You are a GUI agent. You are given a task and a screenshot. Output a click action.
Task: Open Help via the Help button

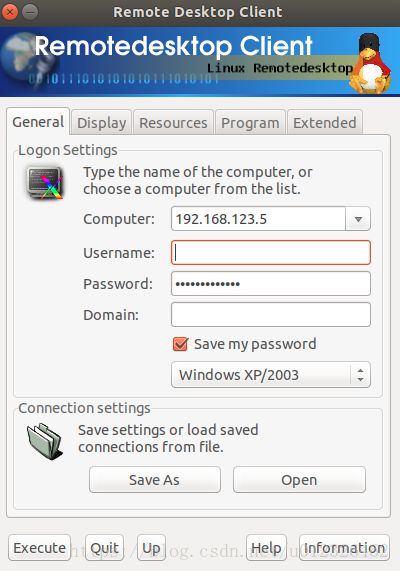[266, 548]
